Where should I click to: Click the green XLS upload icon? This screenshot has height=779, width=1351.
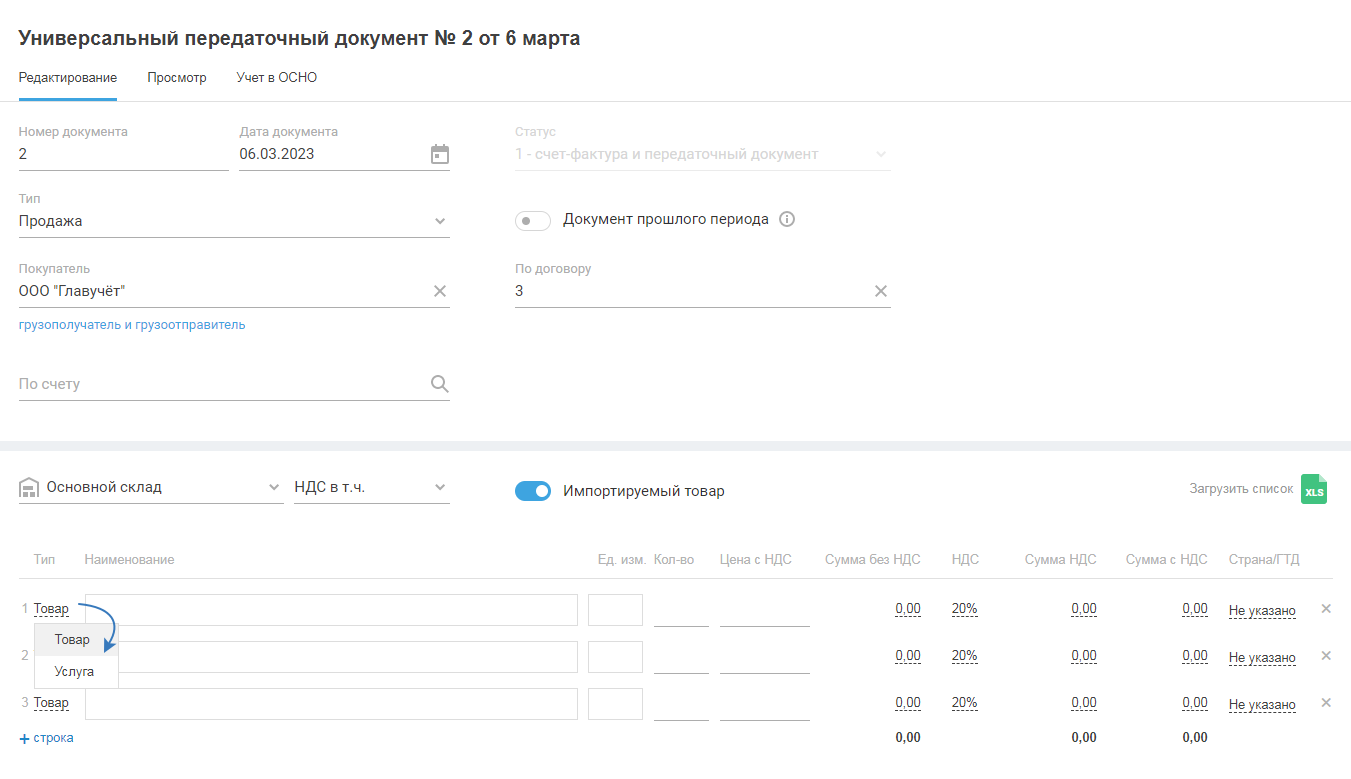pos(1314,490)
